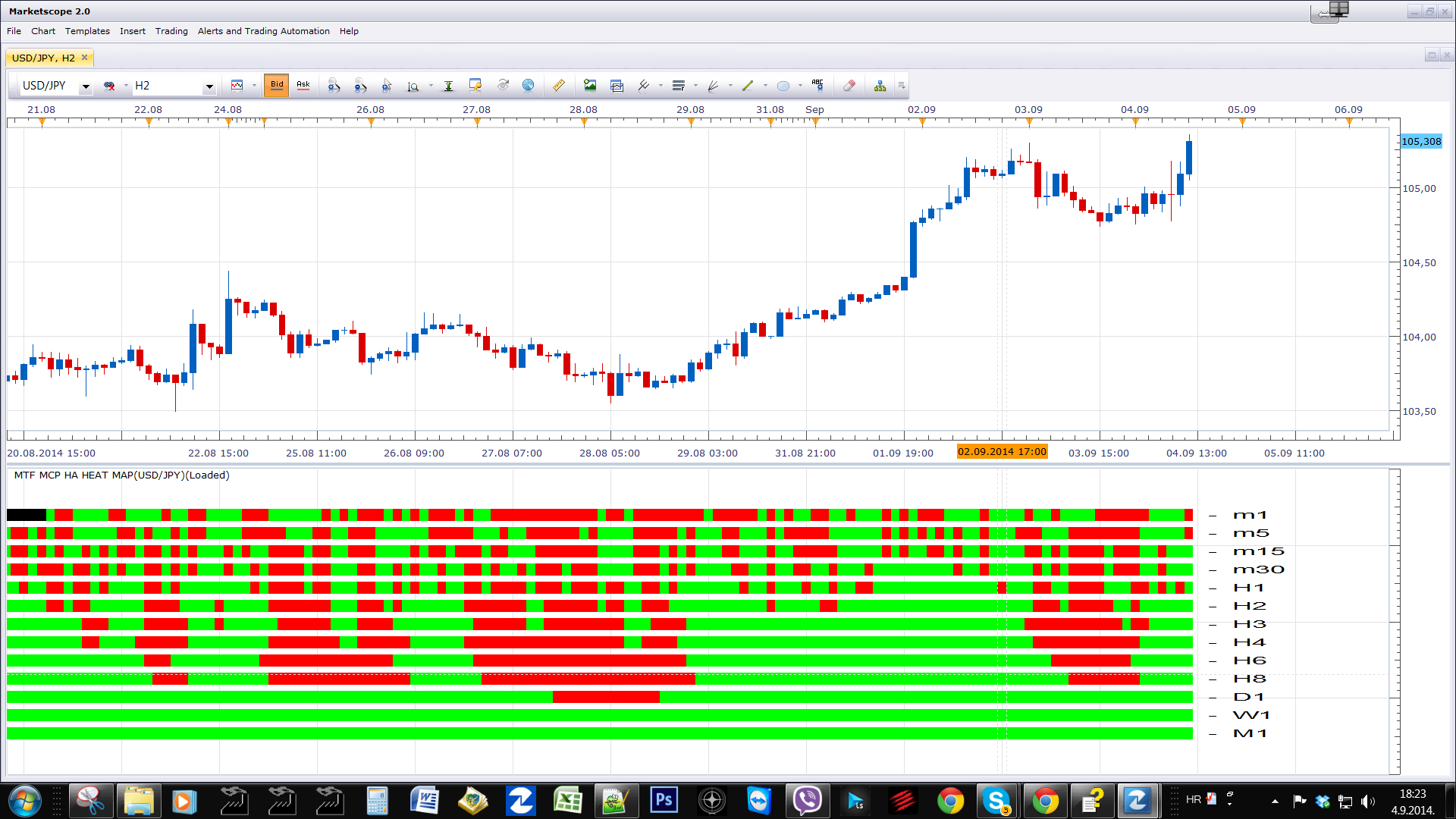Open Photoshop from the taskbar

pyautogui.click(x=664, y=801)
